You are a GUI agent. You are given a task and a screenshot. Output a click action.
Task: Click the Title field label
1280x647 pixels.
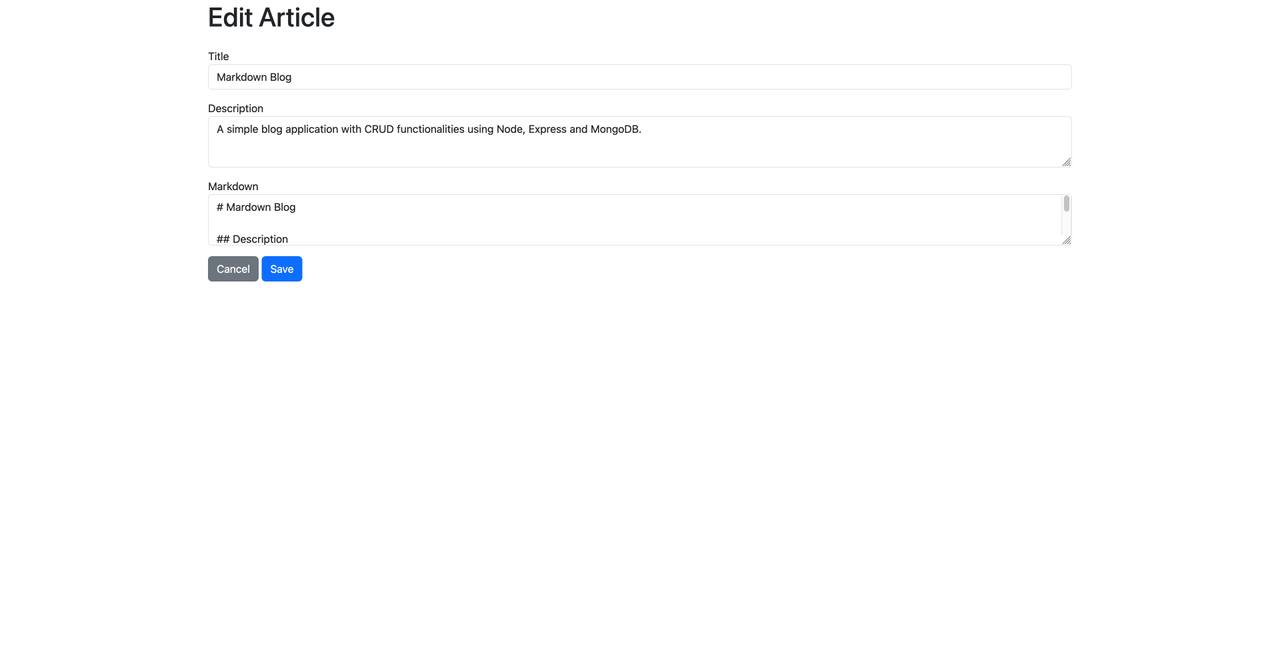(218, 56)
